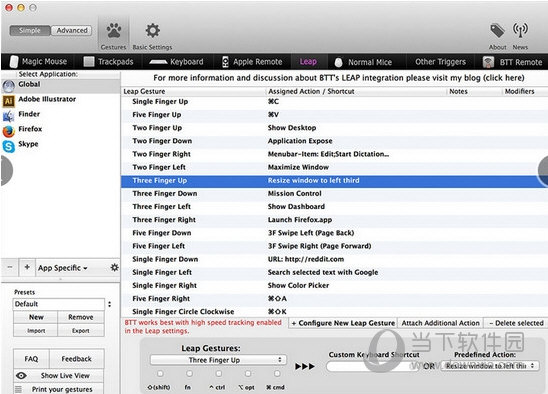Select Single Finger Circle Clockwise row
This screenshot has width=548, height=394.
point(334,311)
